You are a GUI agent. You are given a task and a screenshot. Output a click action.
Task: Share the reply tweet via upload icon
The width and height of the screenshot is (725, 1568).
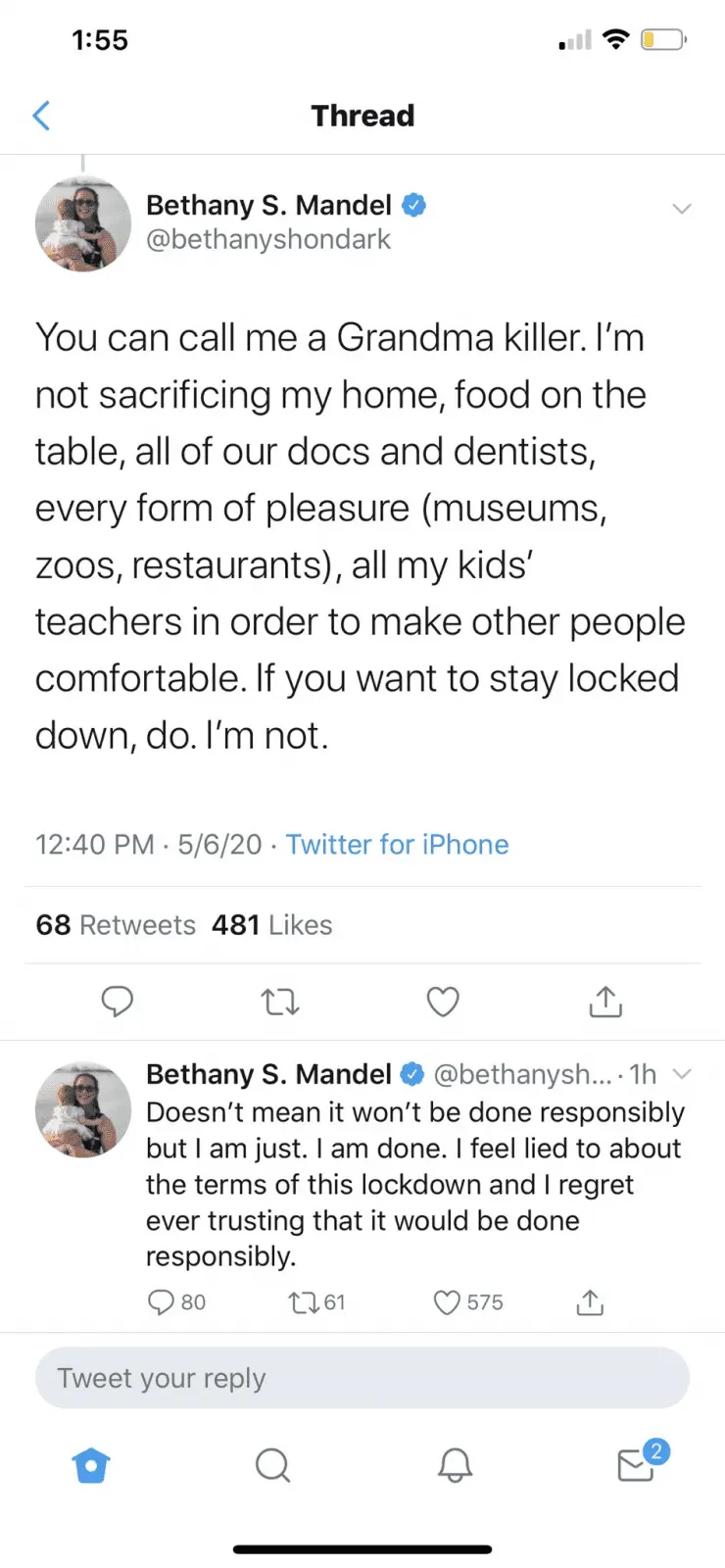(x=590, y=1302)
